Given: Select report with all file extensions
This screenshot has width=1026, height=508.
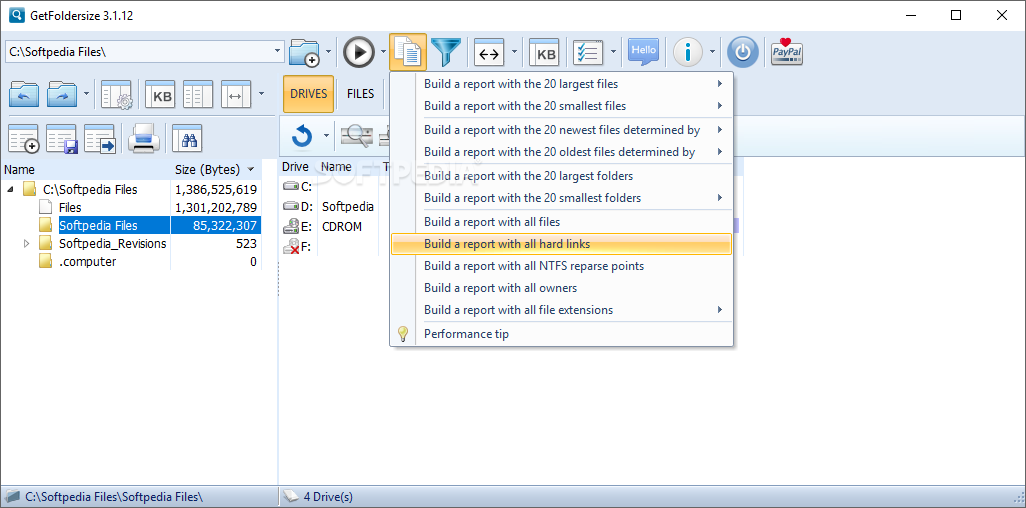Looking at the screenshot, I should pos(561,310).
